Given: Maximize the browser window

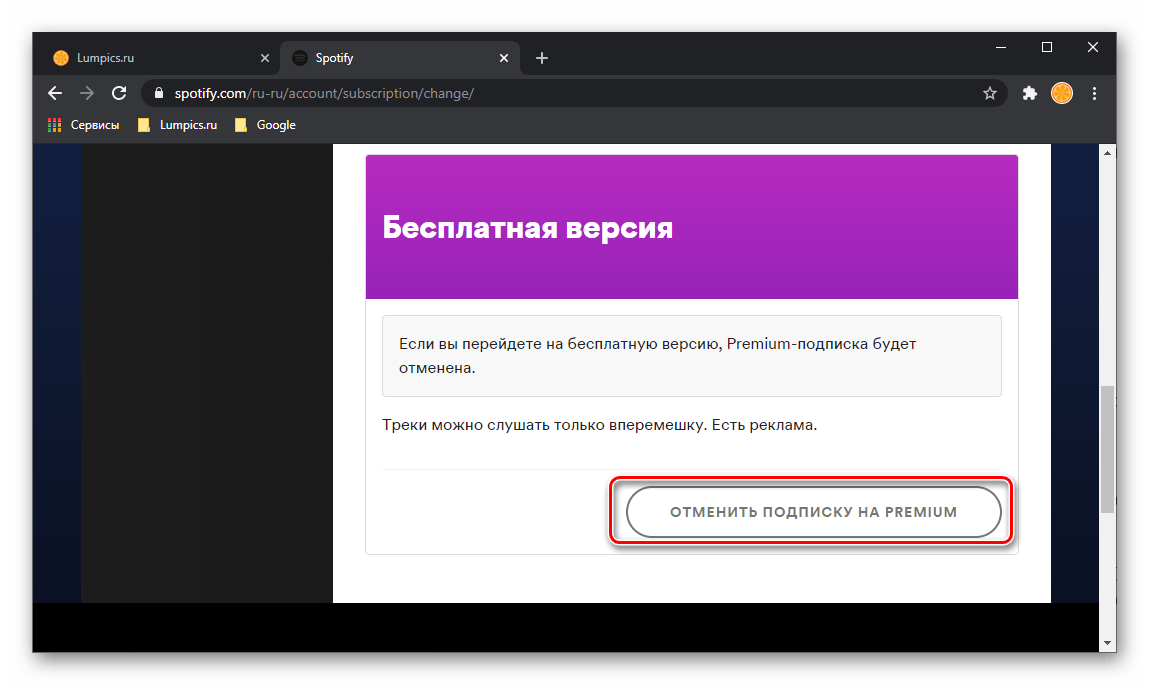Looking at the screenshot, I should [1047, 47].
